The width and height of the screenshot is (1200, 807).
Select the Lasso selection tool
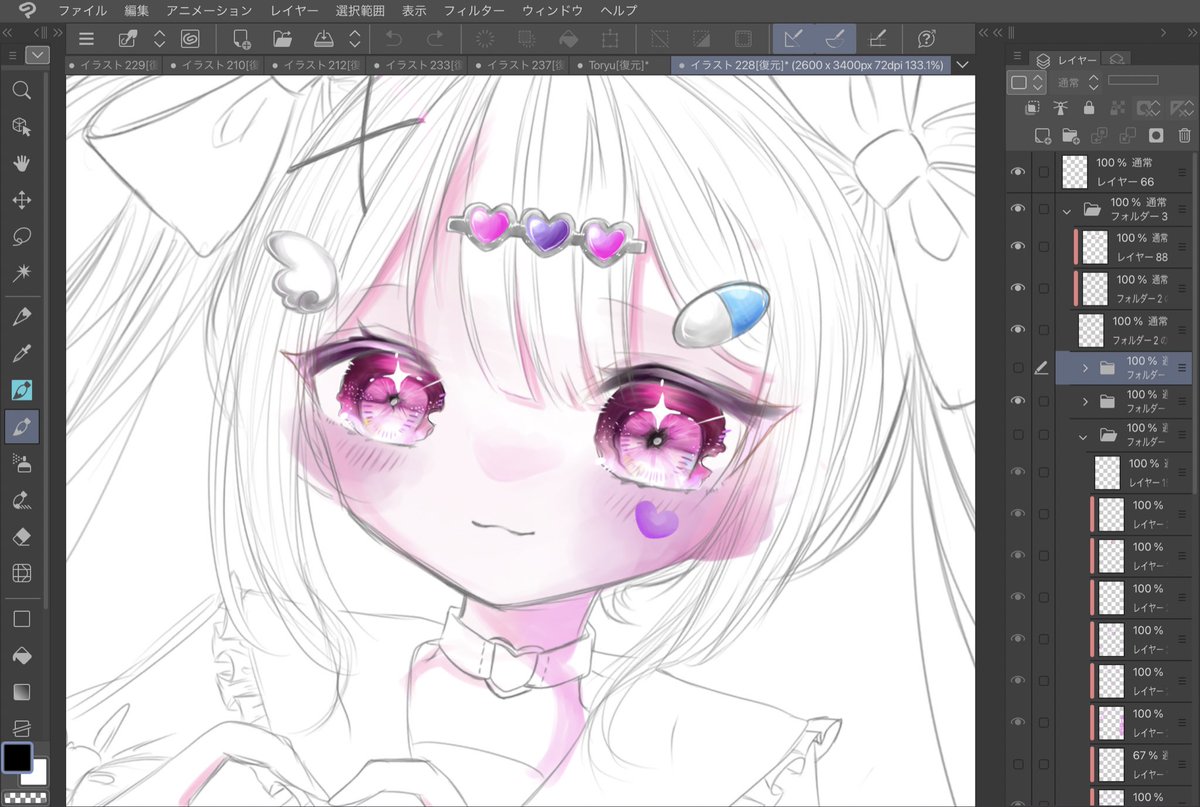pos(21,237)
